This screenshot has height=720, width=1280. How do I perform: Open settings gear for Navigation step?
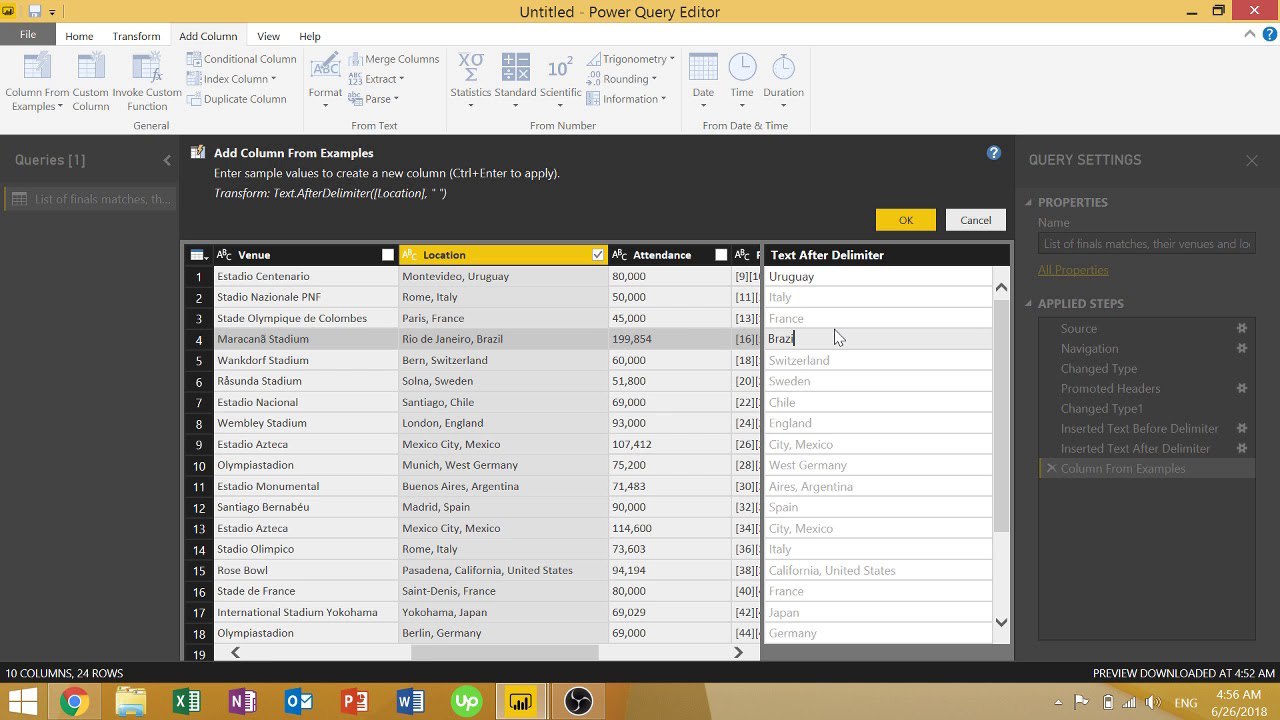1242,348
